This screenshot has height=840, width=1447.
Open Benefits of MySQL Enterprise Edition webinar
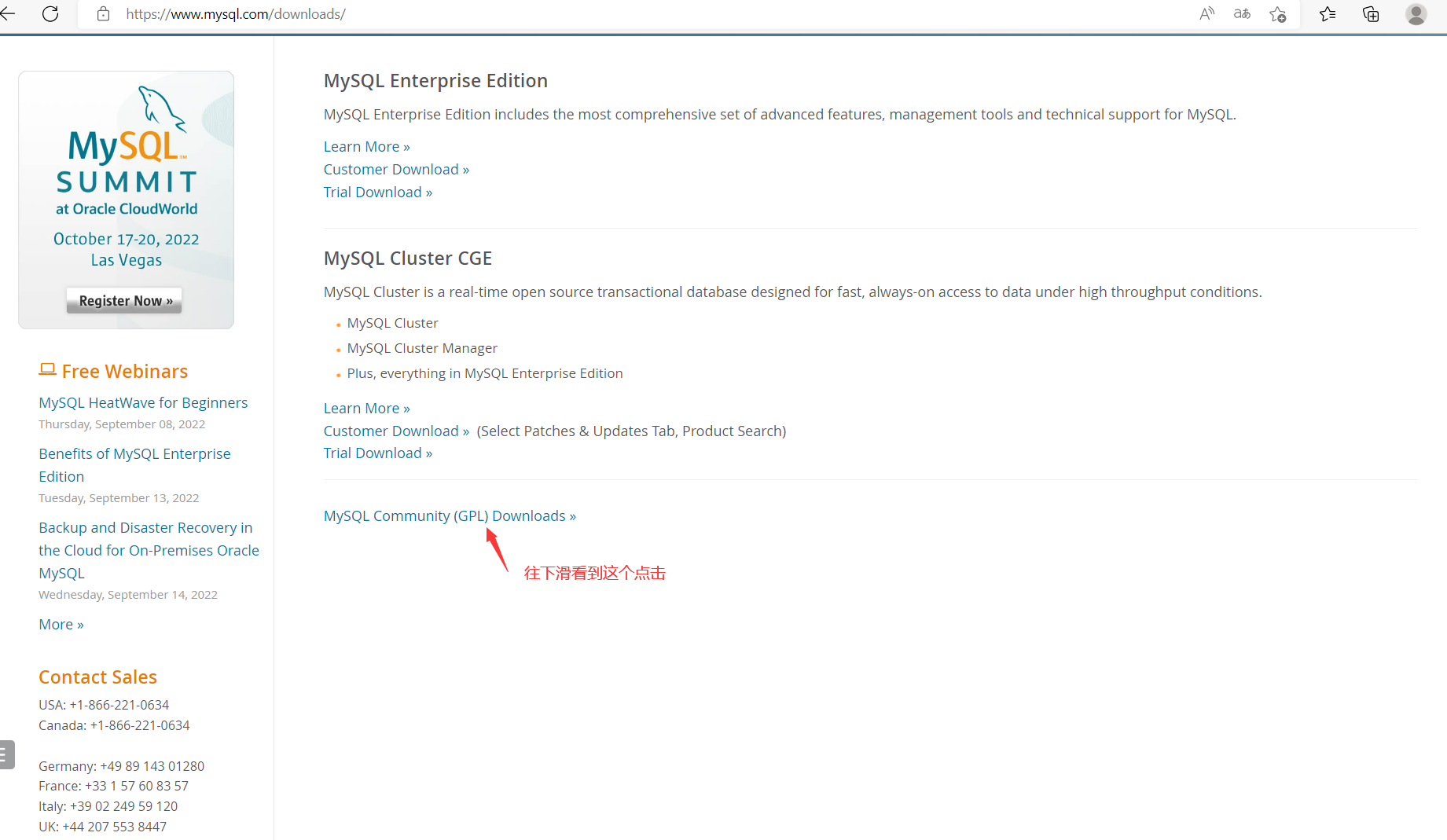pos(134,465)
